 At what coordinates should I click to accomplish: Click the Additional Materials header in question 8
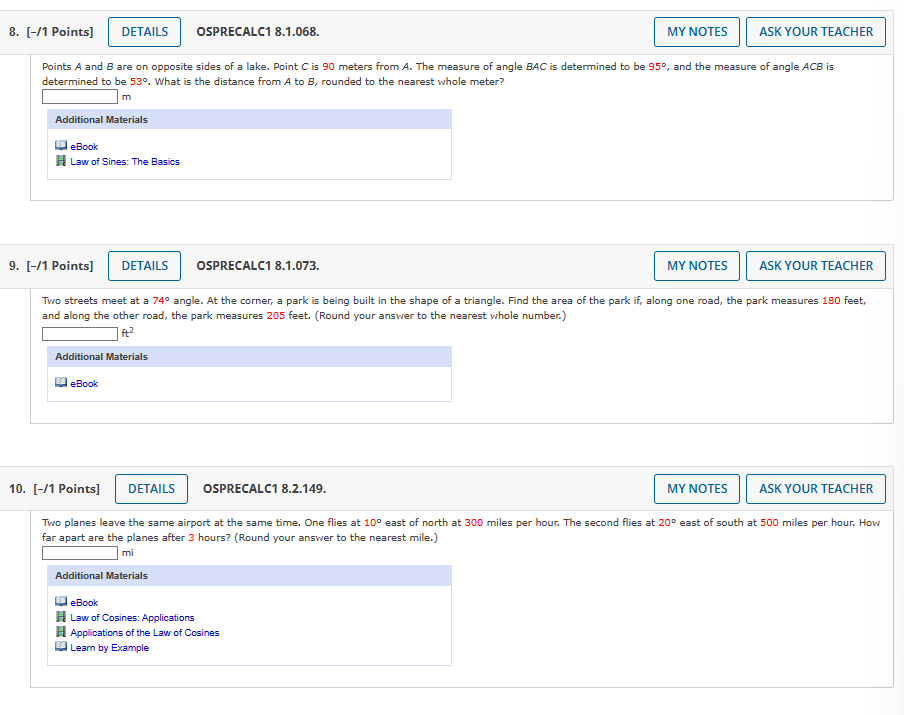pos(250,119)
